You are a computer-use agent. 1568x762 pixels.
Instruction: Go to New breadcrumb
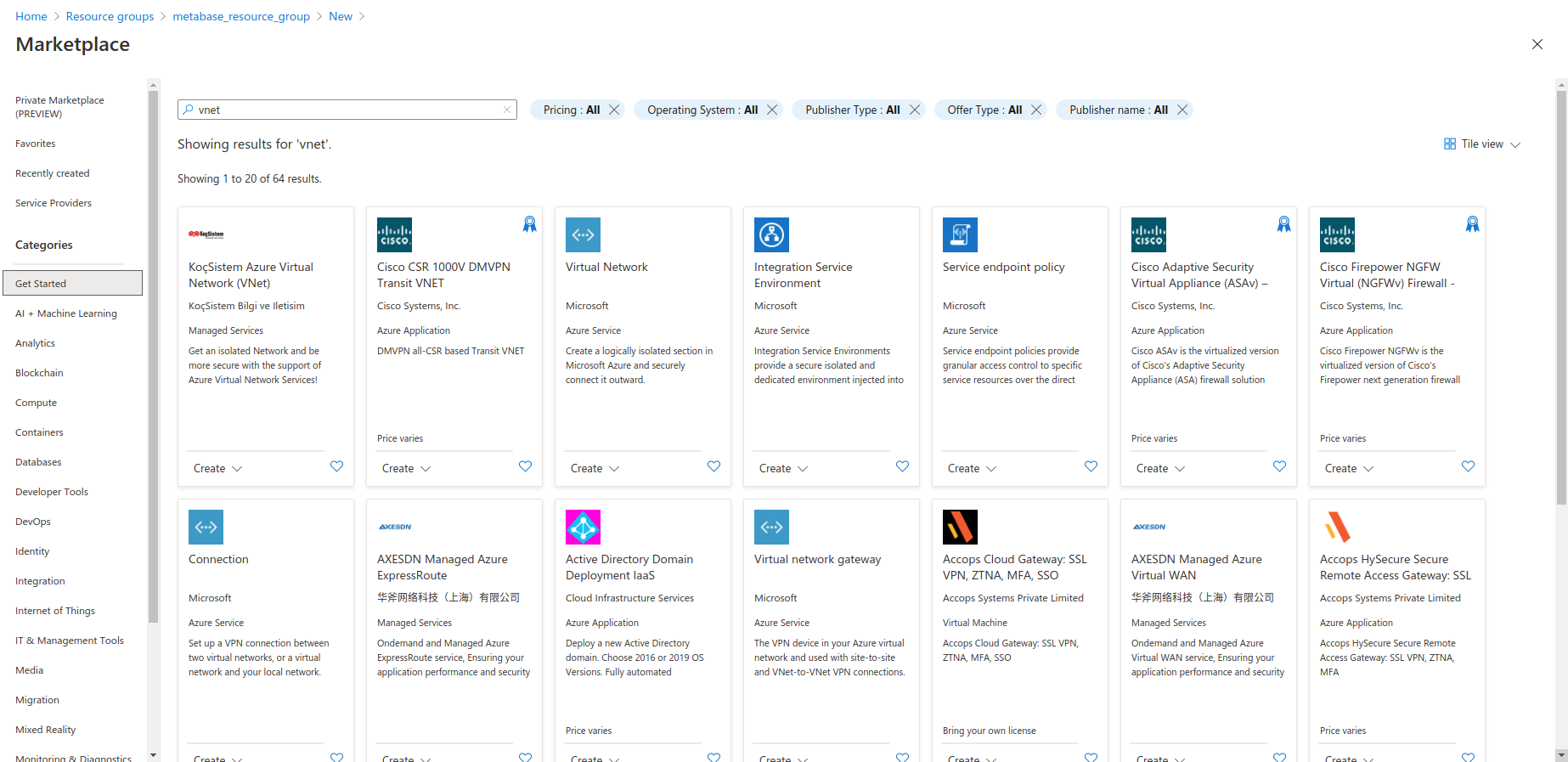(x=341, y=16)
